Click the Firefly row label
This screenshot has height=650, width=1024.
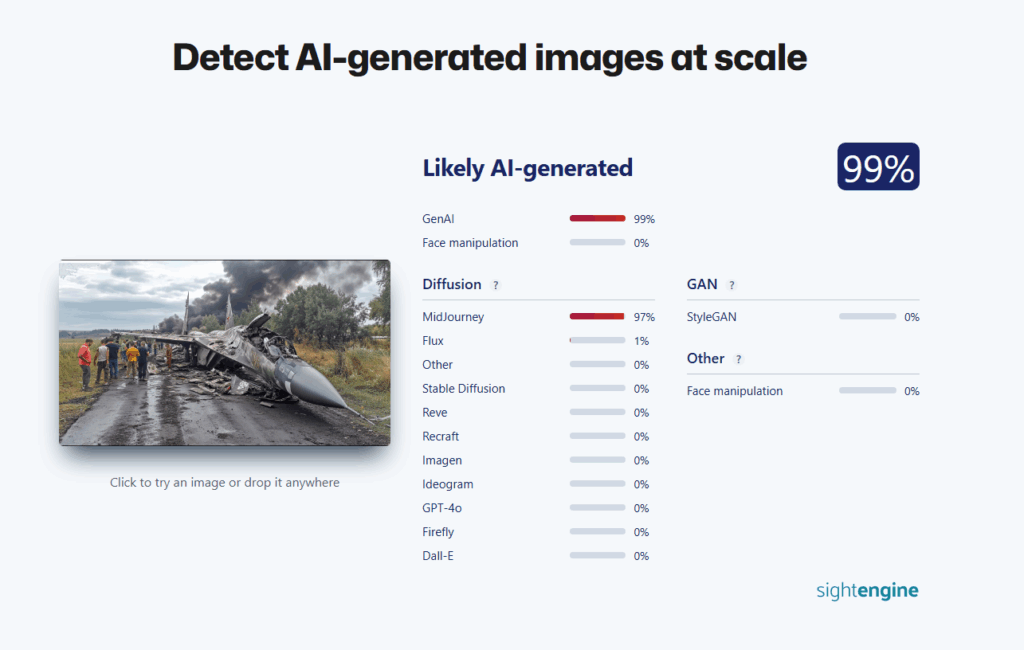click(438, 532)
